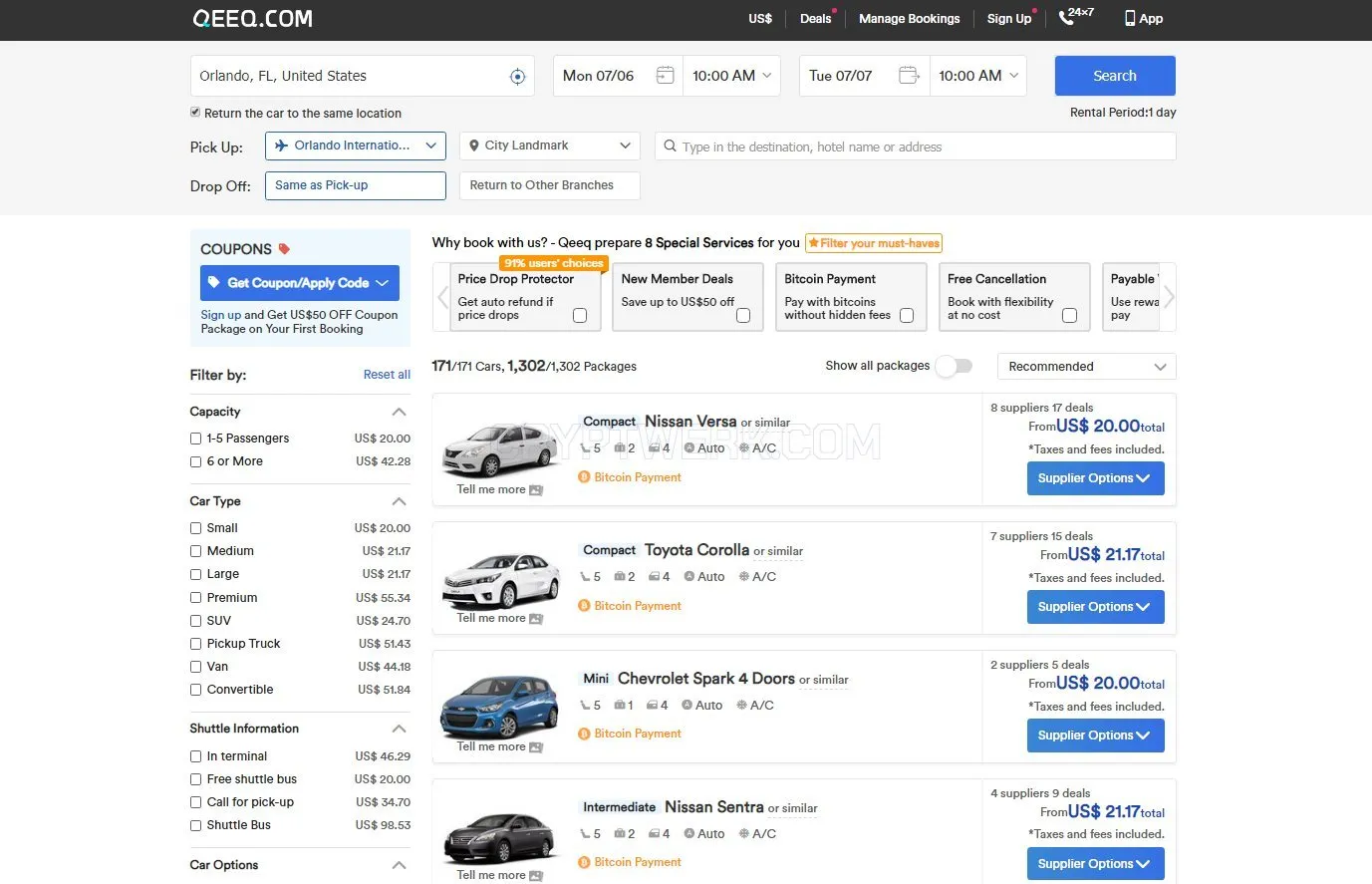Open the Recommended sort dropdown
Viewport: 1372px width, 884px height.
tap(1086, 367)
